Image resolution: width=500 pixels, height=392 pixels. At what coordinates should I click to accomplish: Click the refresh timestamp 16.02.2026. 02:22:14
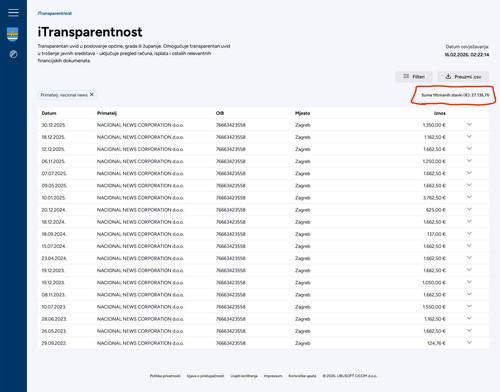(x=467, y=55)
